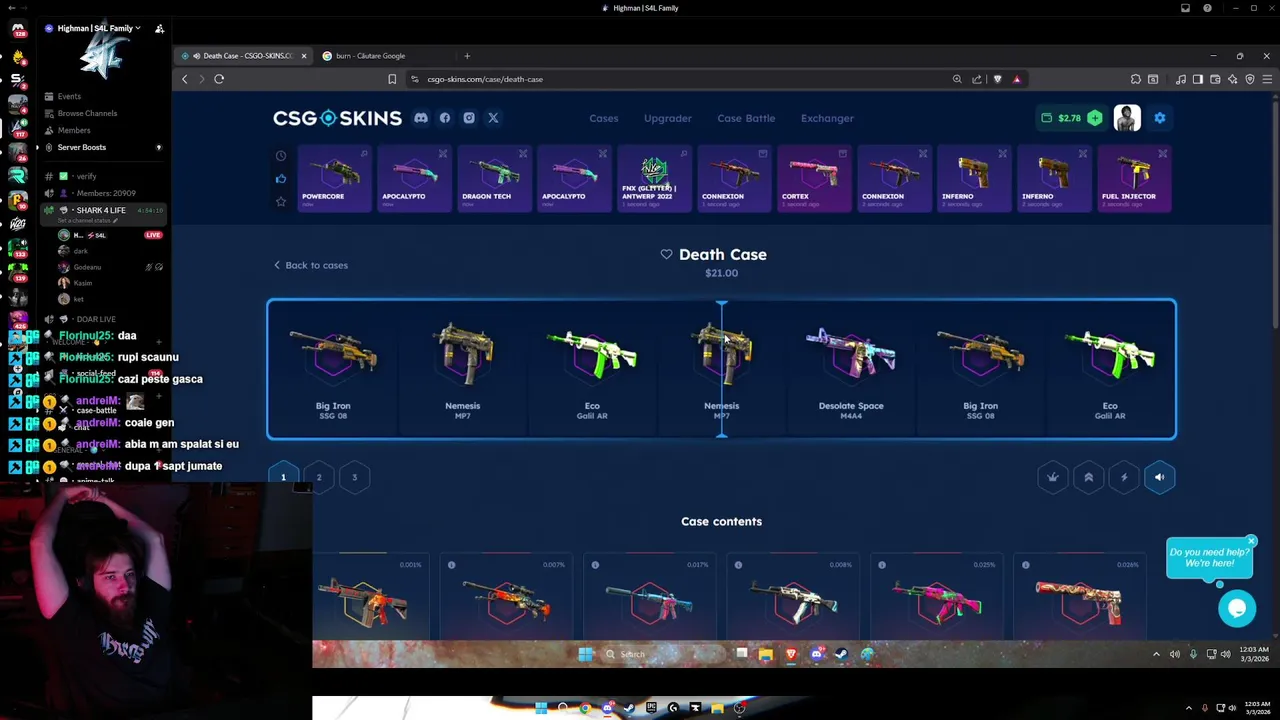Screen dimensions: 1280x720
Task: Enable fast open lightning button
Action: 1124,477
